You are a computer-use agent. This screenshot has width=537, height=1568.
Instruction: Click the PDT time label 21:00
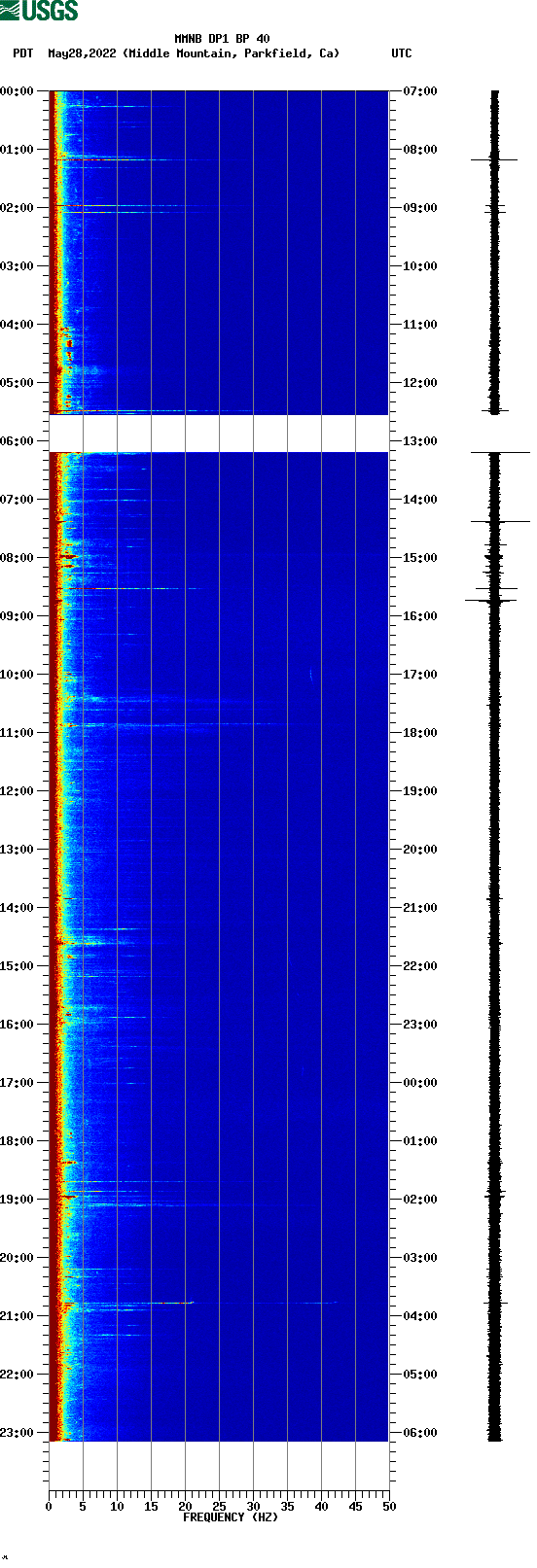pos(17,1316)
